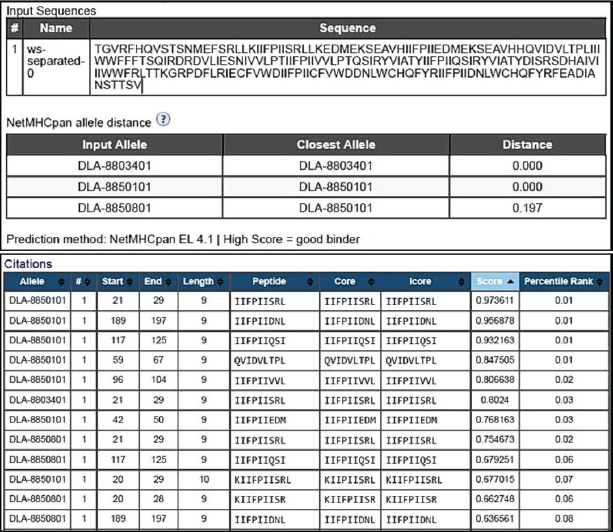Sort by the # column header
Screen dimensions: 613x532
pos(76,282)
